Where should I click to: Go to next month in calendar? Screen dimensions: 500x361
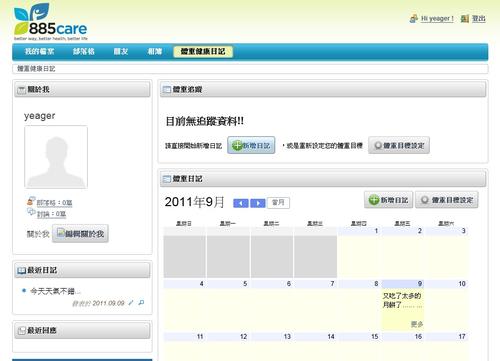point(258,203)
